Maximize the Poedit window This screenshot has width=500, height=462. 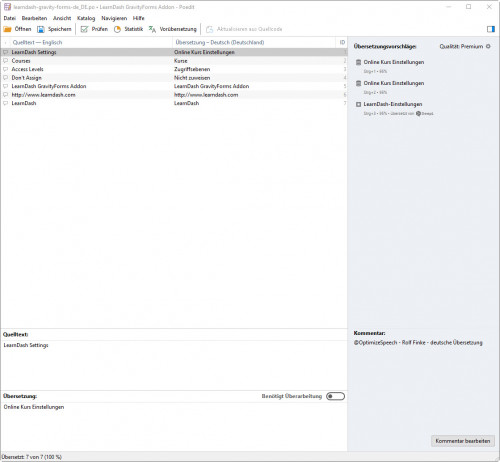[468, 7]
